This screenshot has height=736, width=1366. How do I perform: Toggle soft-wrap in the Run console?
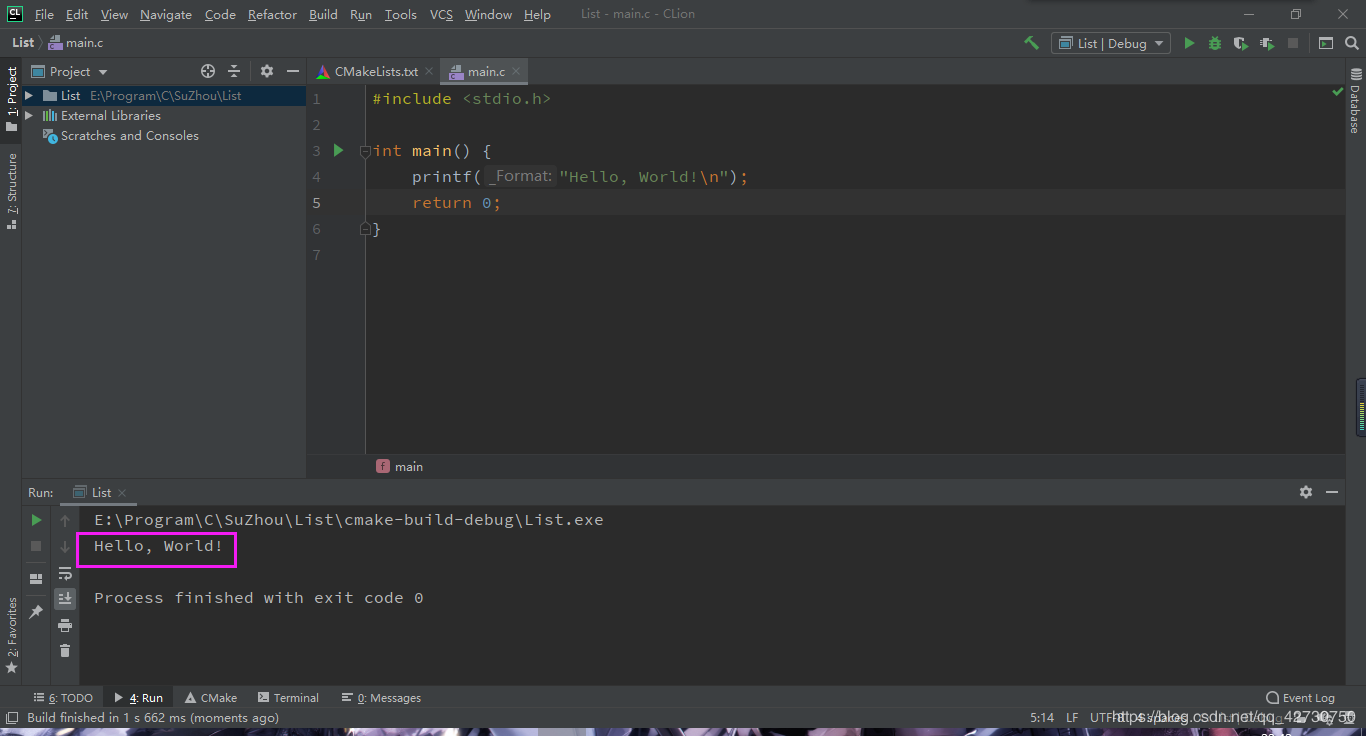(x=65, y=573)
